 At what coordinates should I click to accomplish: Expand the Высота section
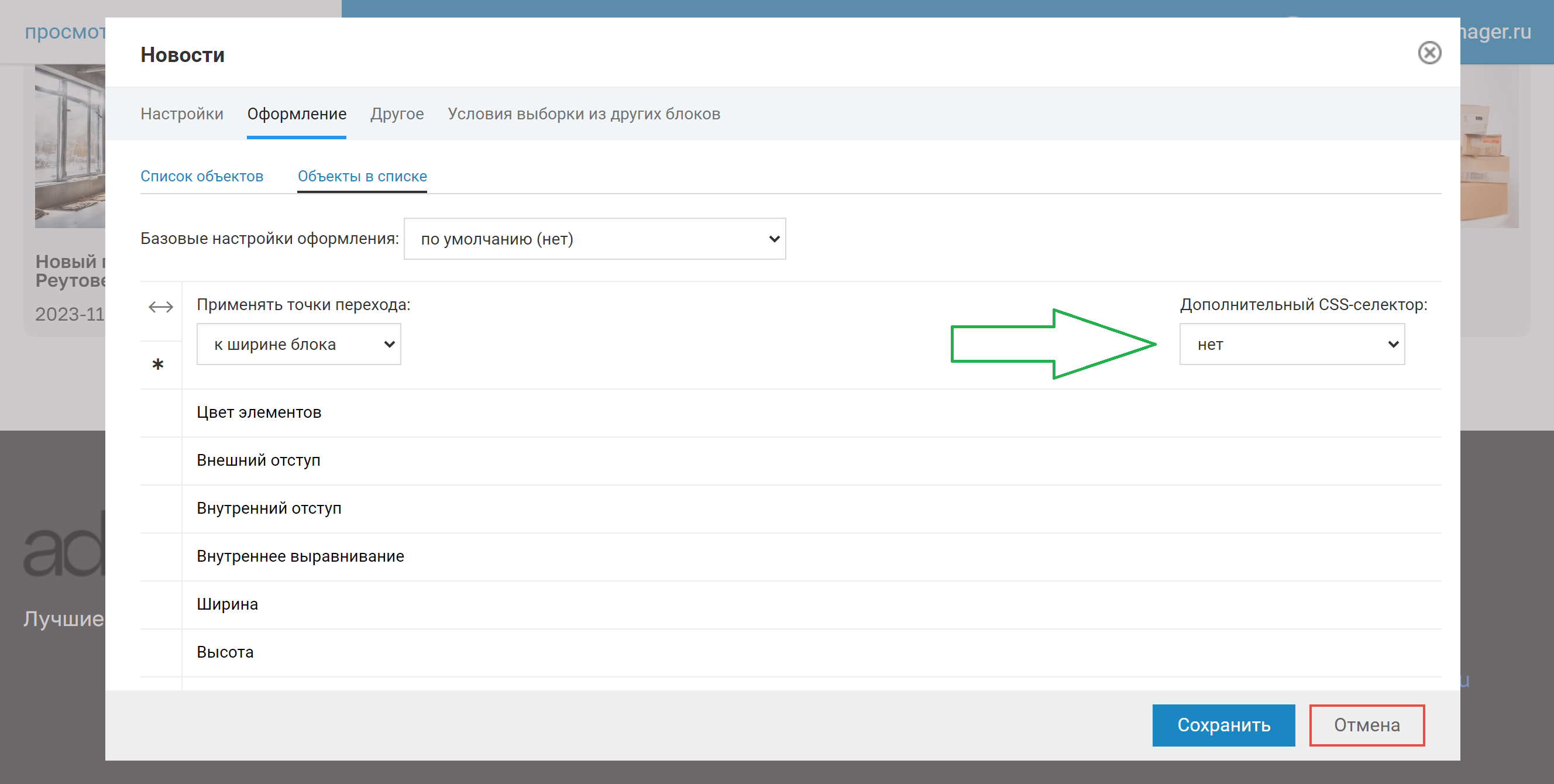tap(225, 652)
